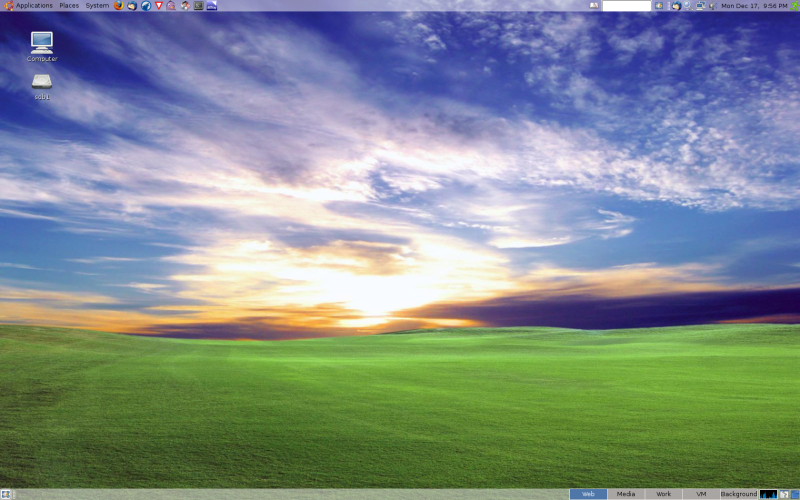The width and height of the screenshot is (800, 500).
Task: Select the sdb1 drive icon
Action: (x=42, y=87)
